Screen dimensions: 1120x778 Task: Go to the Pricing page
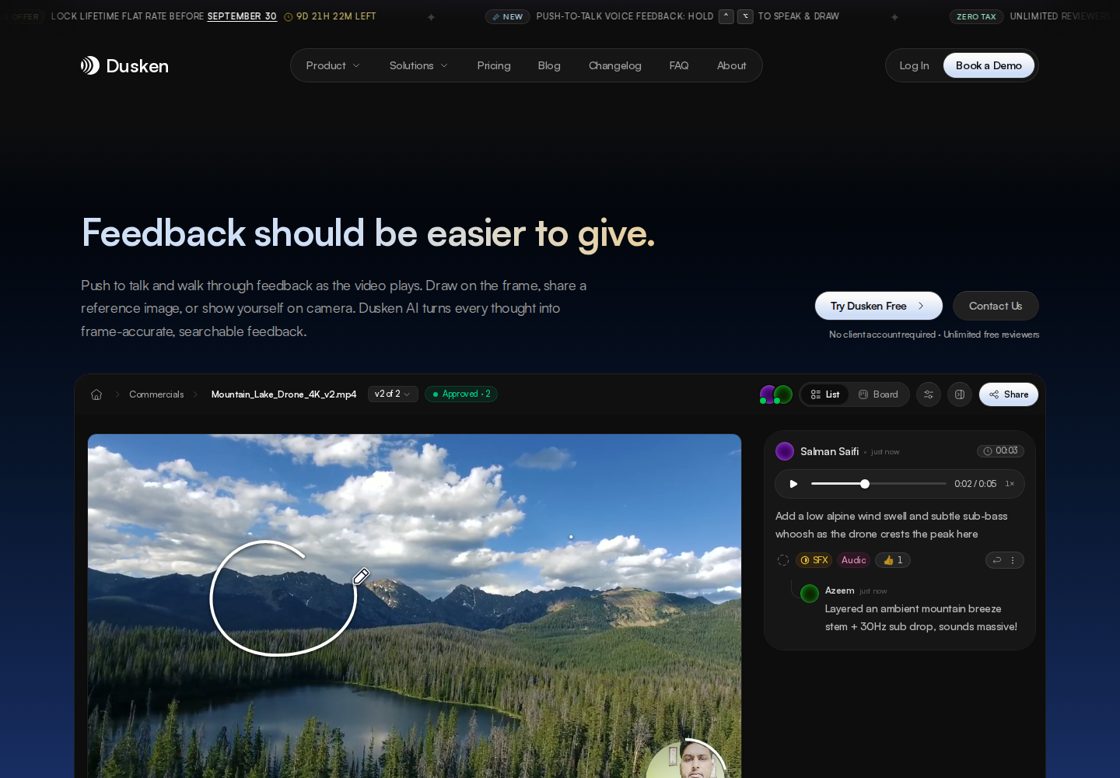pyautogui.click(x=494, y=66)
